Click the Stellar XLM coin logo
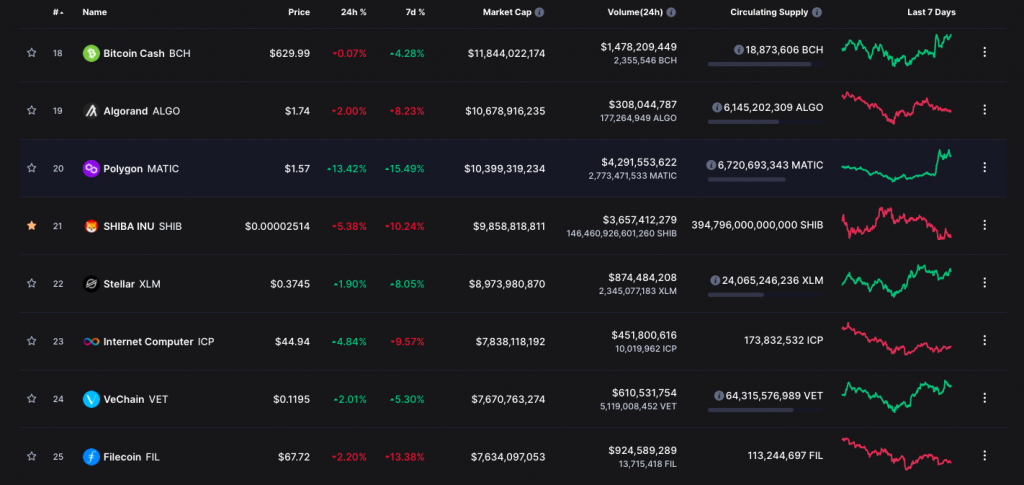1024x485 pixels. [91, 284]
